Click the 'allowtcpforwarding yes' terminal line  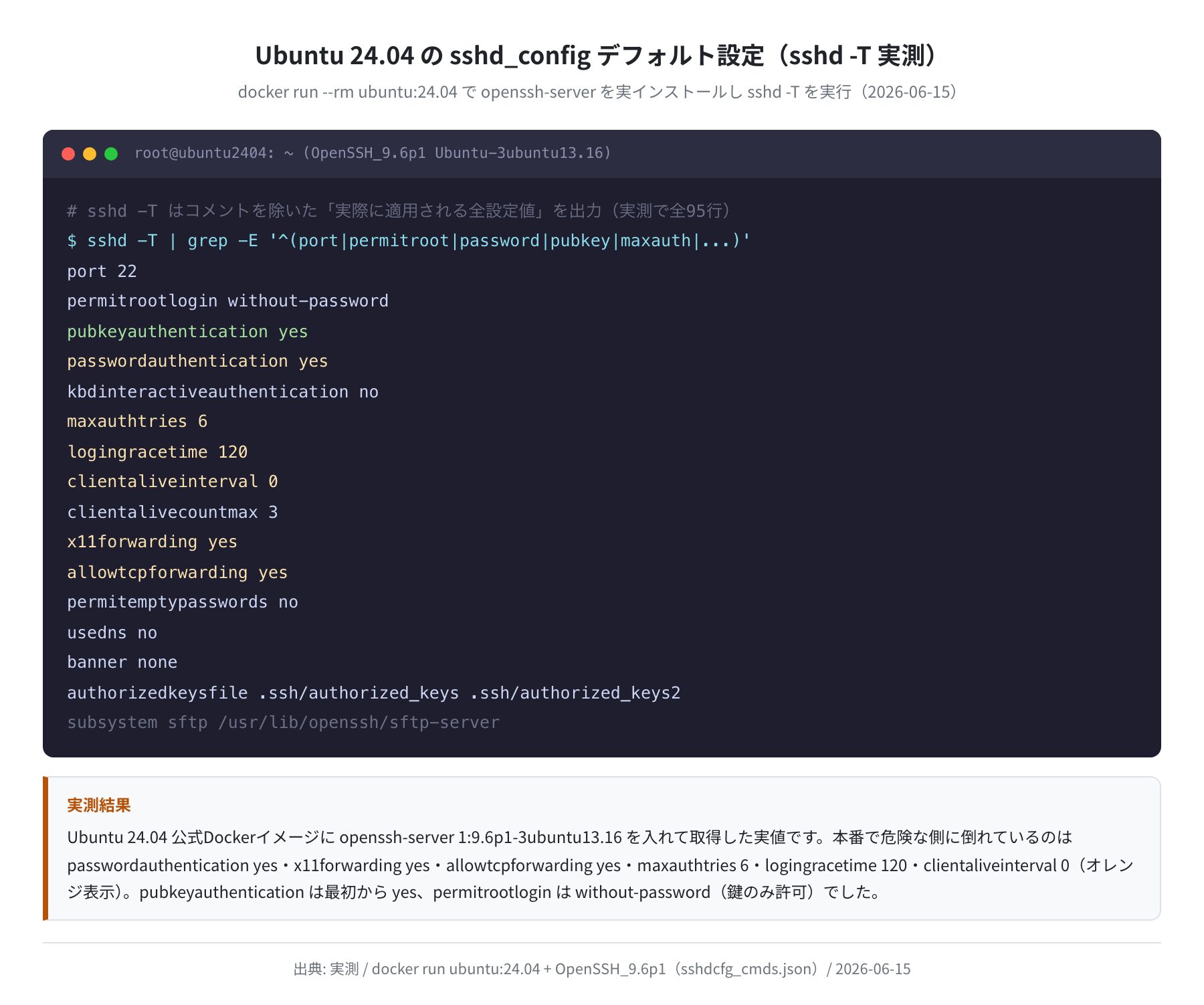tap(177, 572)
